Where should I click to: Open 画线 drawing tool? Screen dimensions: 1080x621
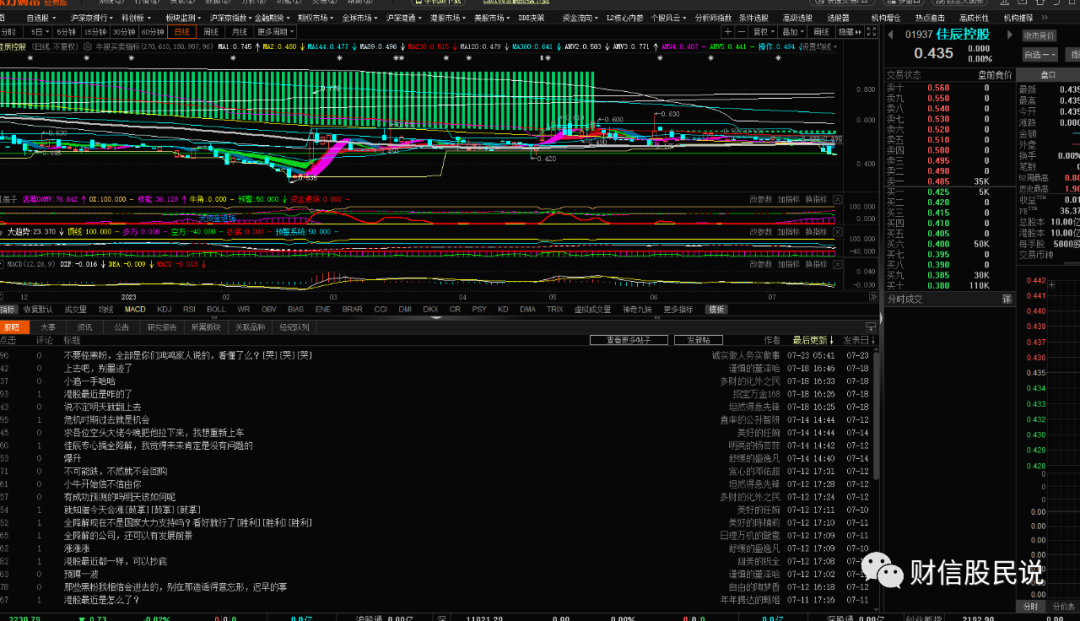click(821, 32)
